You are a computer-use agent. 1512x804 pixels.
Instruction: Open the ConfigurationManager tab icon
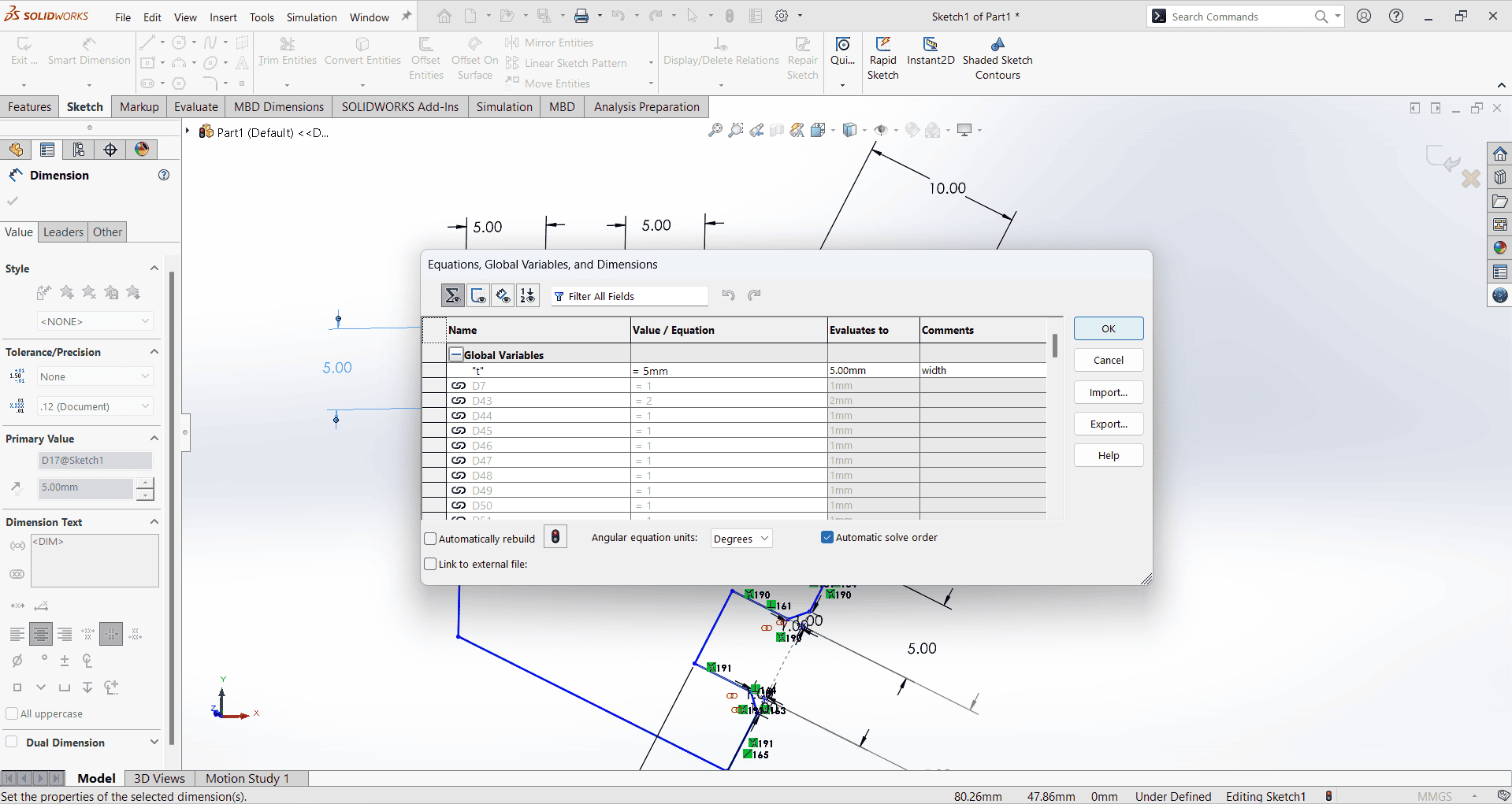(79, 150)
